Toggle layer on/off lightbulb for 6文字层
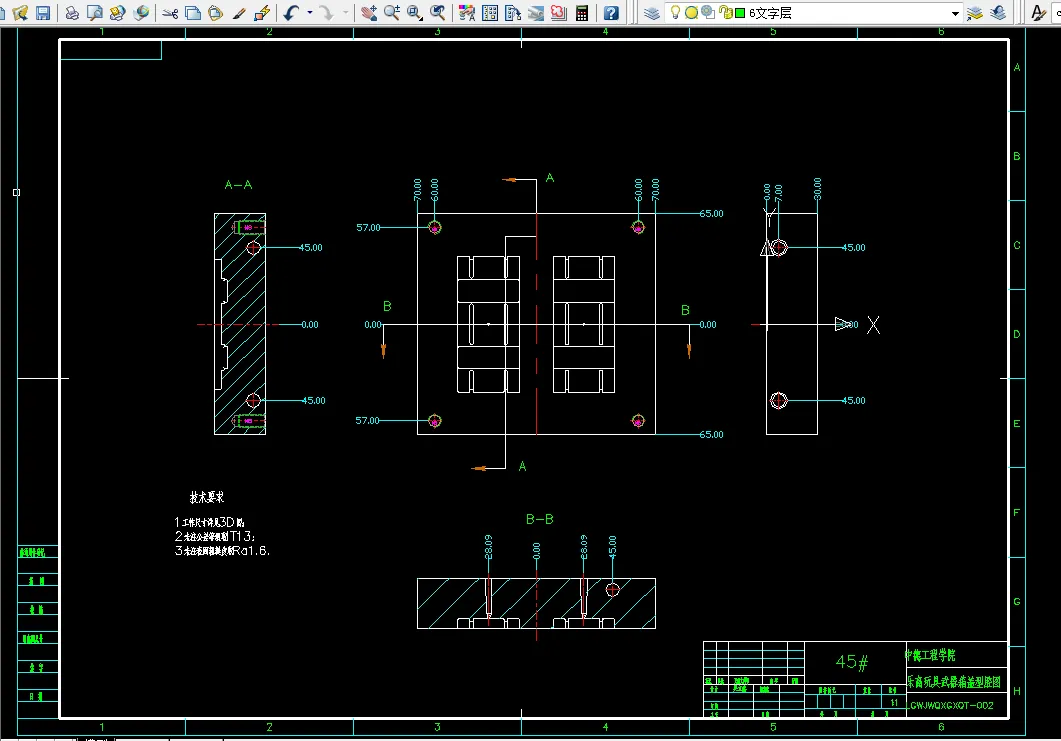This screenshot has height=741, width=1061. [675, 12]
